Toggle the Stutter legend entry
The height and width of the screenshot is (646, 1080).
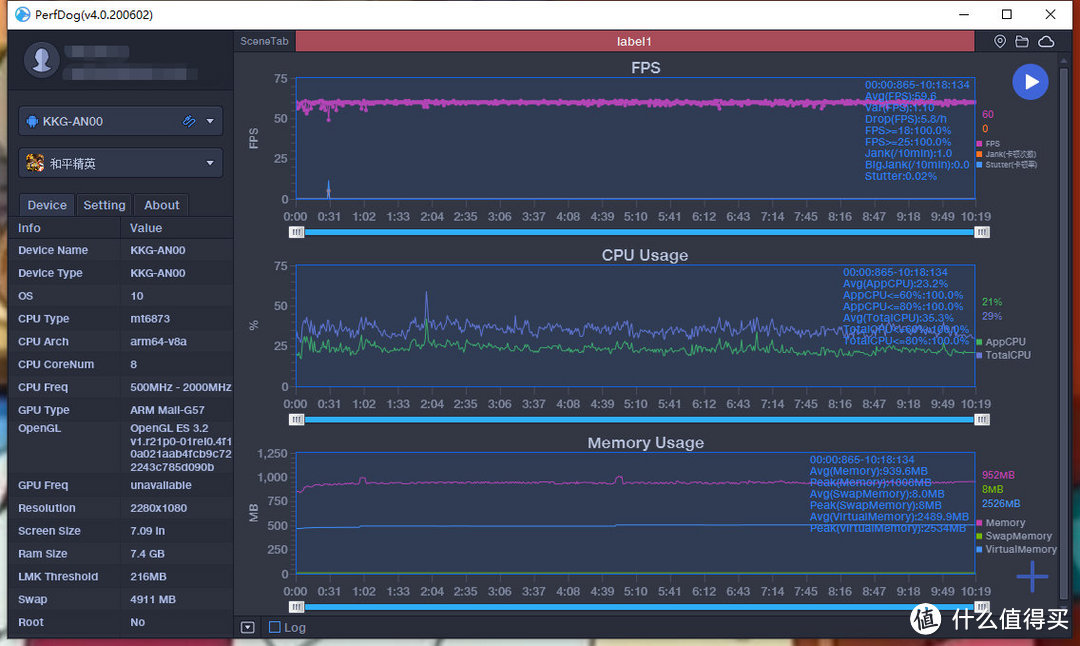pos(1006,165)
